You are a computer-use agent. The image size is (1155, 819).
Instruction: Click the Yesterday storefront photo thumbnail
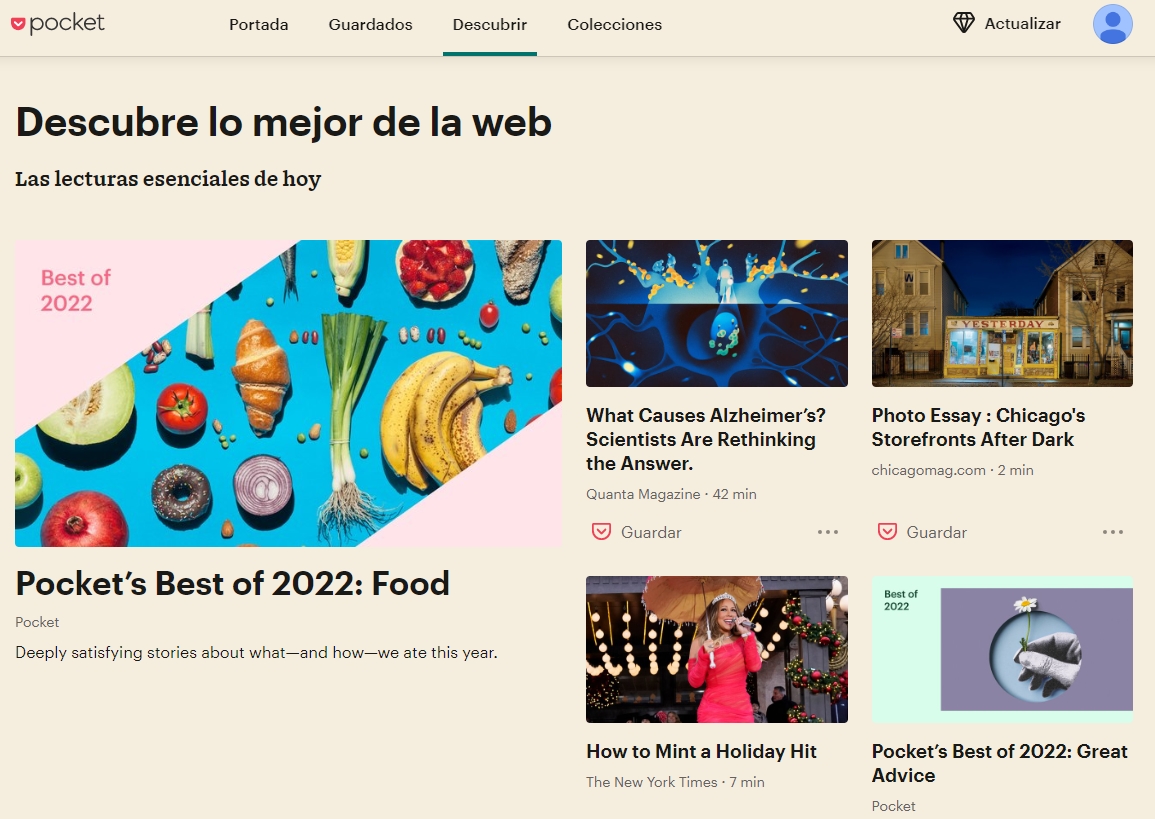(x=1002, y=313)
